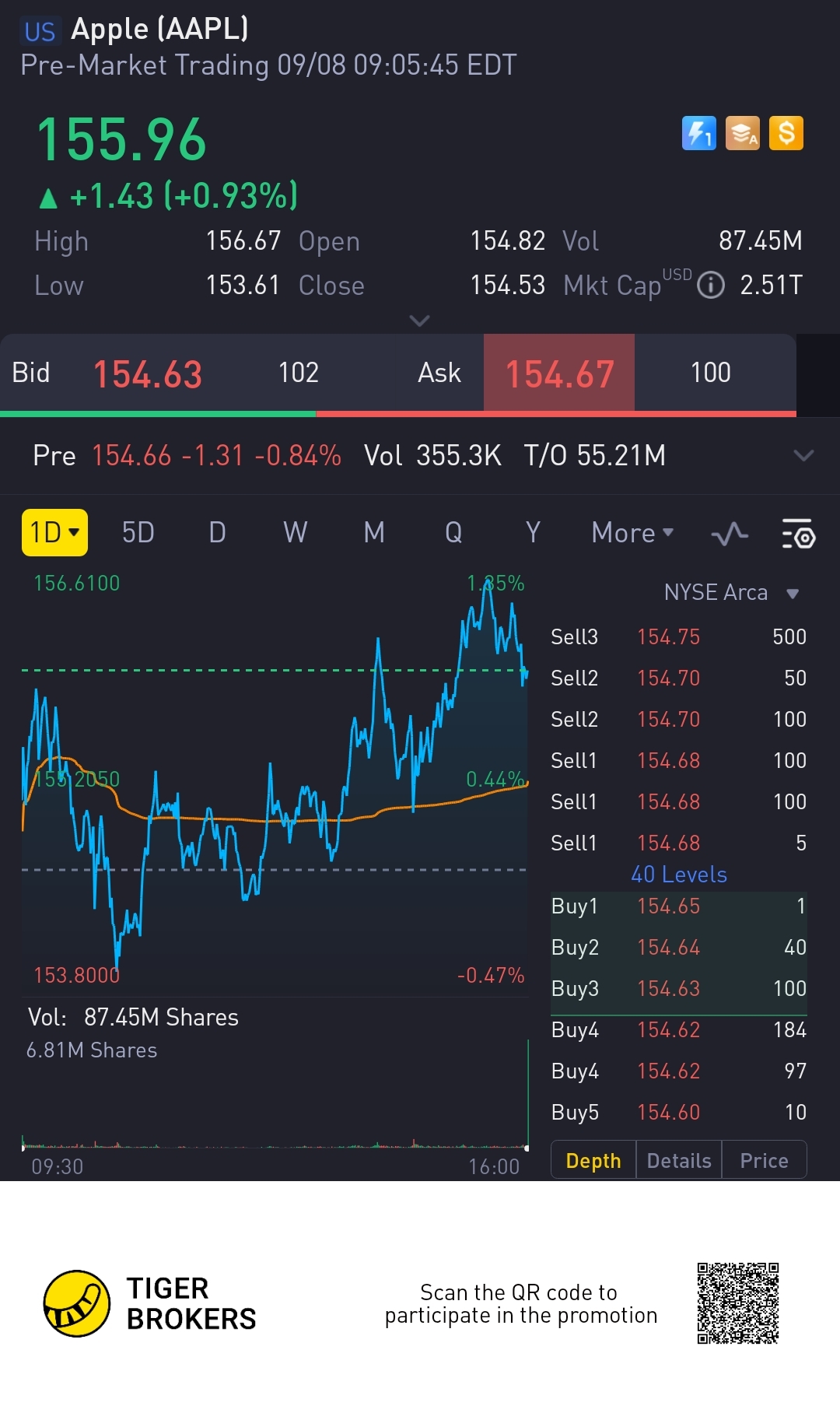840x1427 pixels.
Task: Expand the quote details chevron
Action: click(x=419, y=321)
